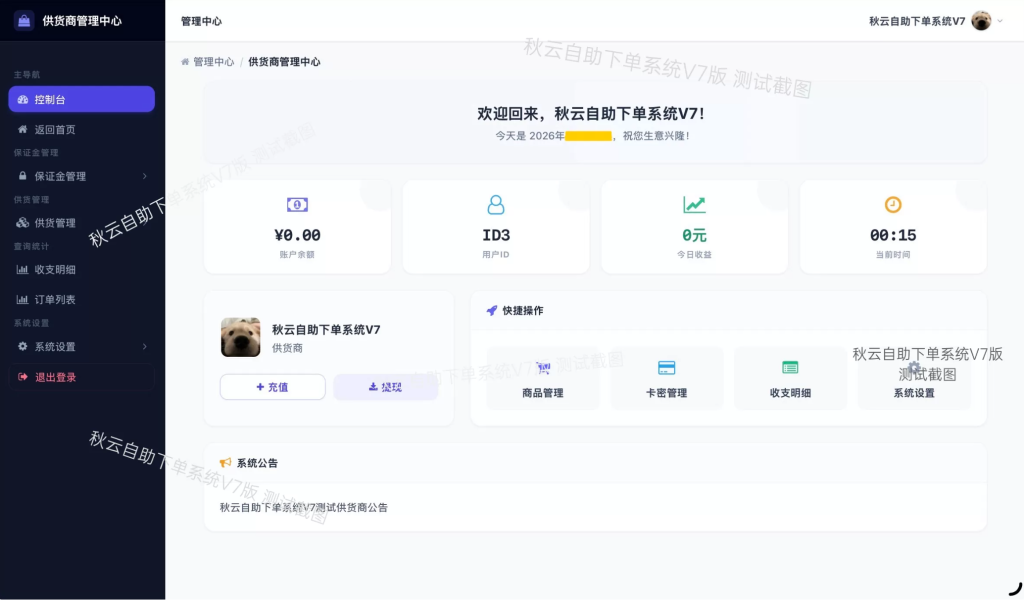Click the money bill icon above 账户余额
The height and width of the screenshot is (605, 1024).
tap(297, 205)
